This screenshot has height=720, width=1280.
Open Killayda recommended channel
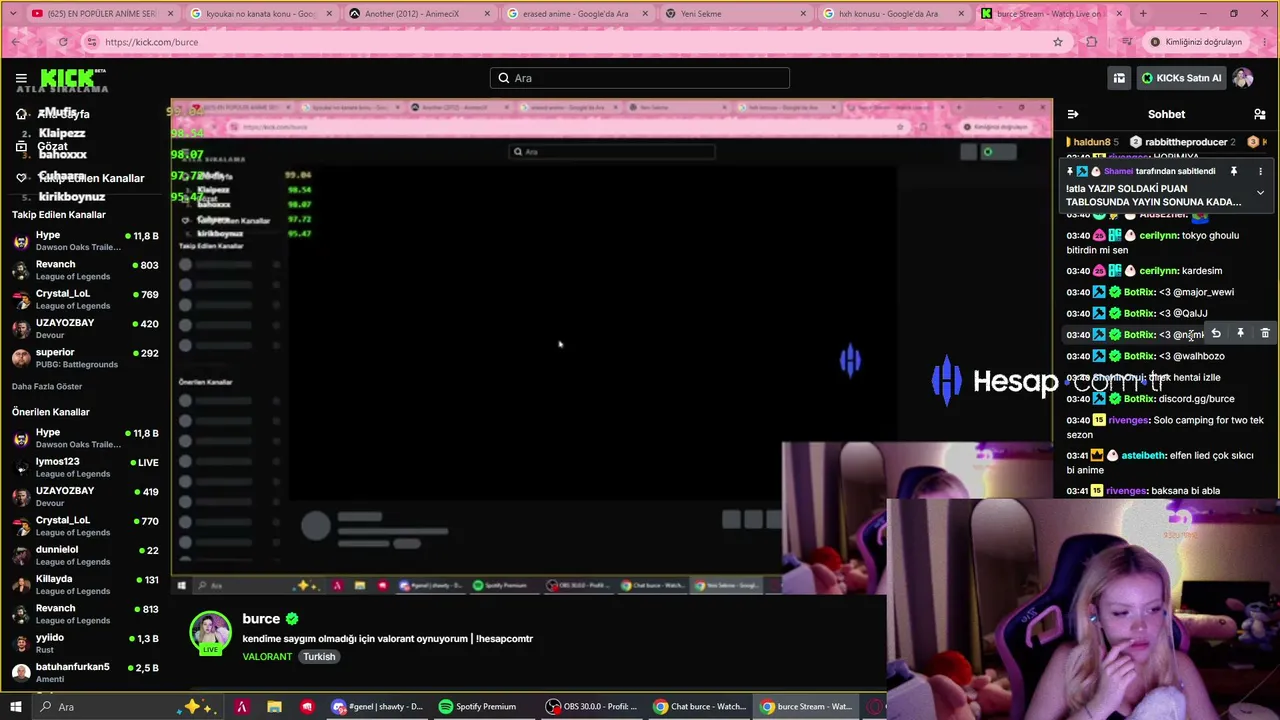coord(85,584)
